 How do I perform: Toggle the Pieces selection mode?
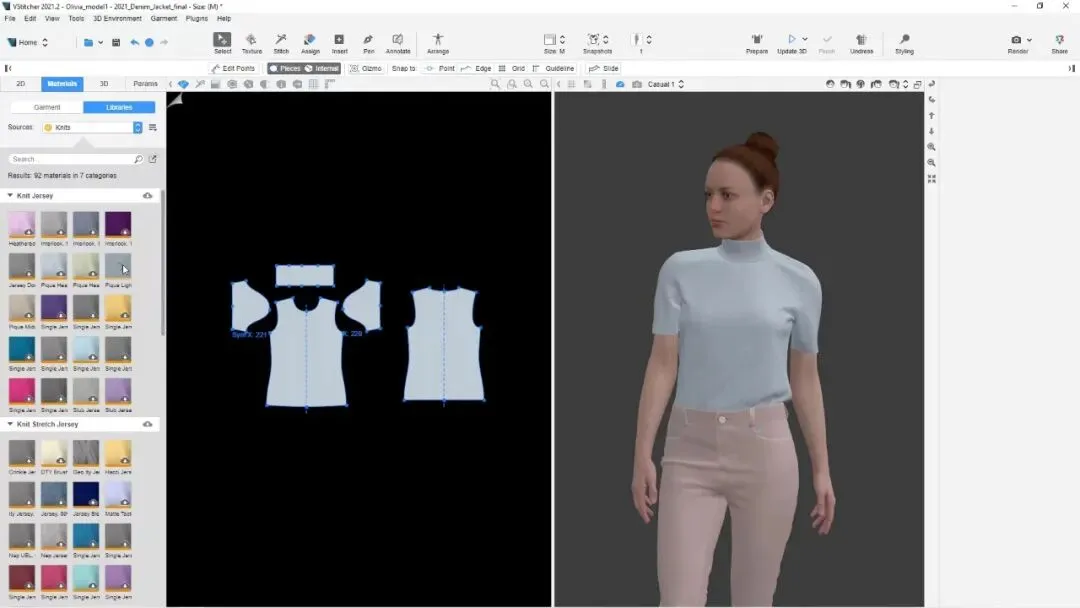285,69
